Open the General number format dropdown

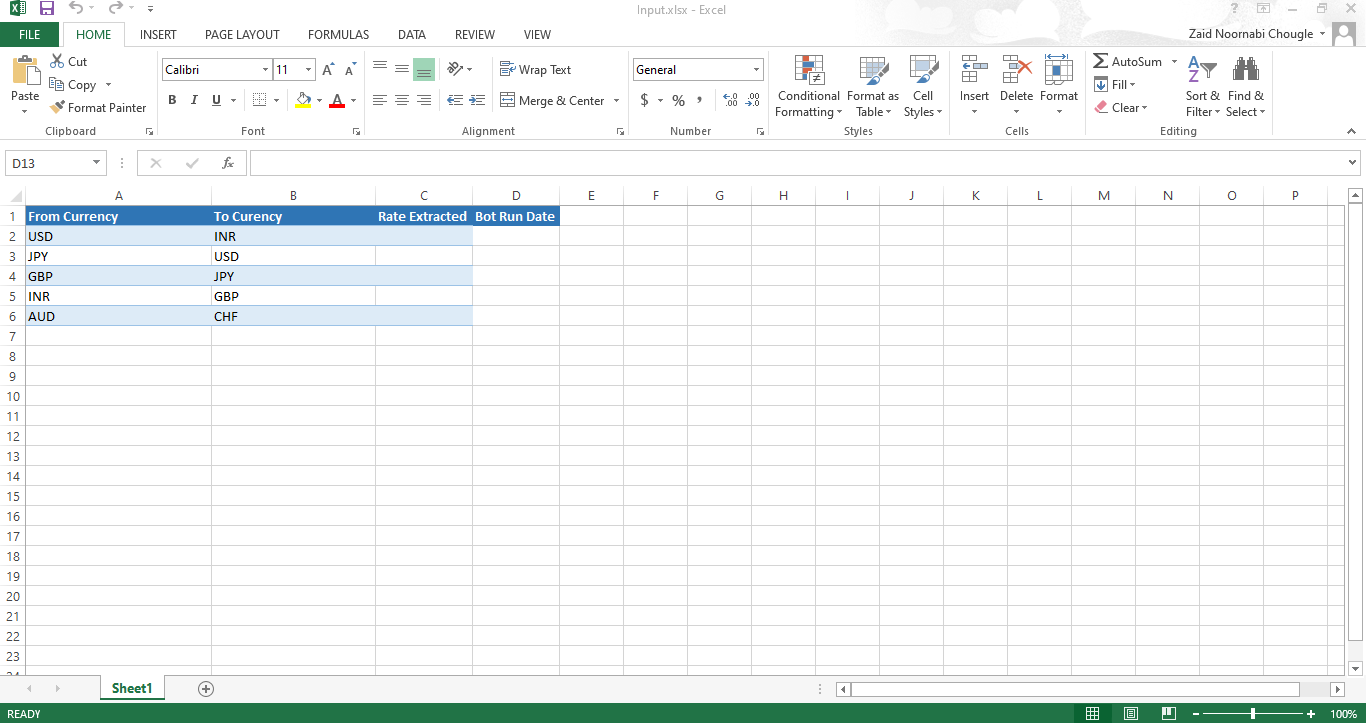pyautogui.click(x=756, y=70)
